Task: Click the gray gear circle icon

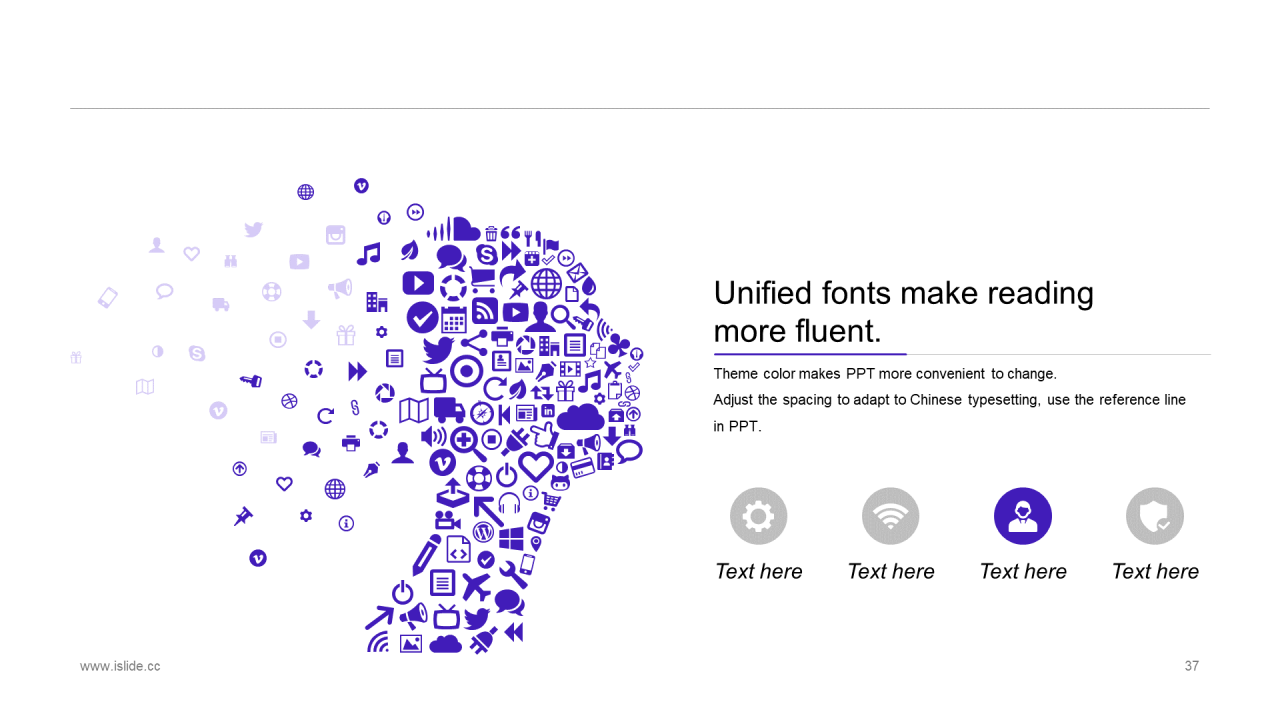Action: click(759, 516)
